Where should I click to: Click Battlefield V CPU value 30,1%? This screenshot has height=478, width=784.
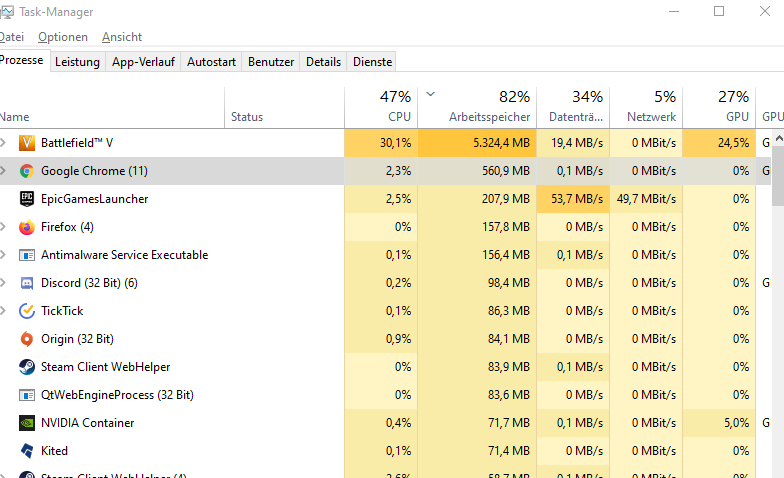coord(381,143)
